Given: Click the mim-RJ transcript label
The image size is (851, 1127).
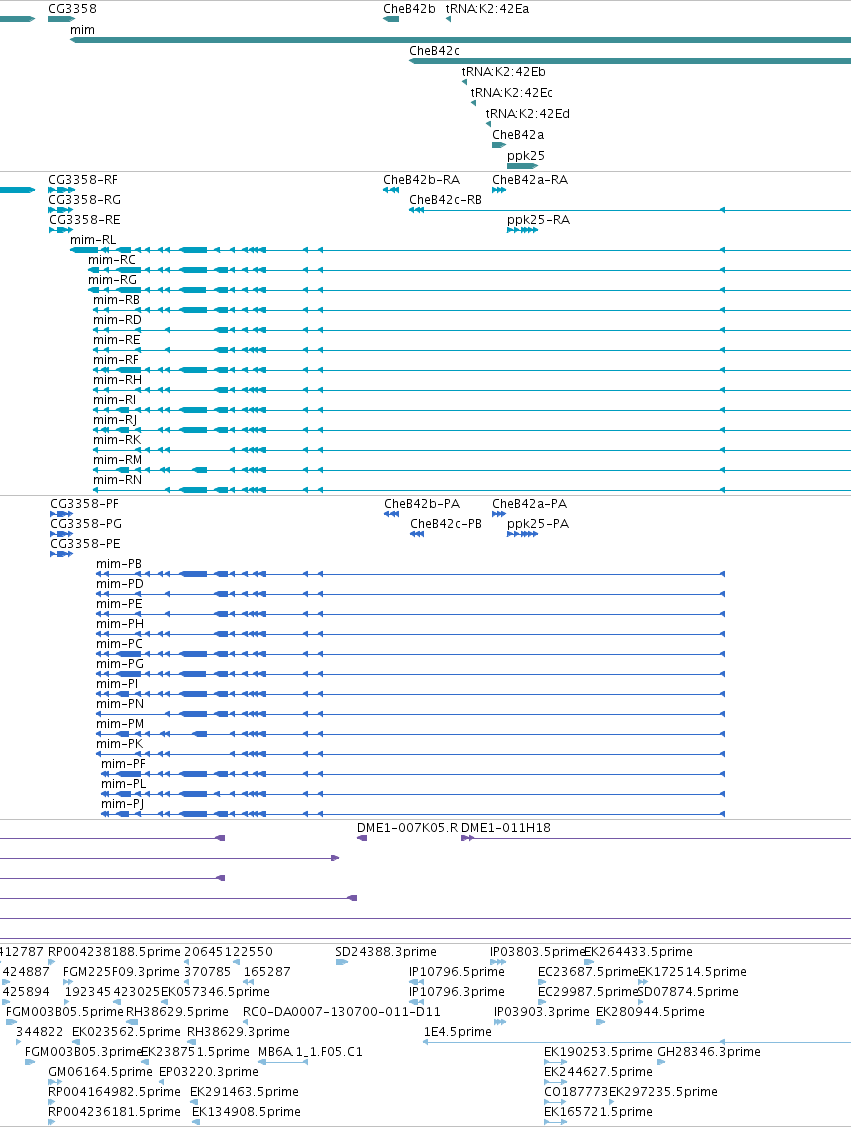Looking at the screenshot, I should pos(115,420).
